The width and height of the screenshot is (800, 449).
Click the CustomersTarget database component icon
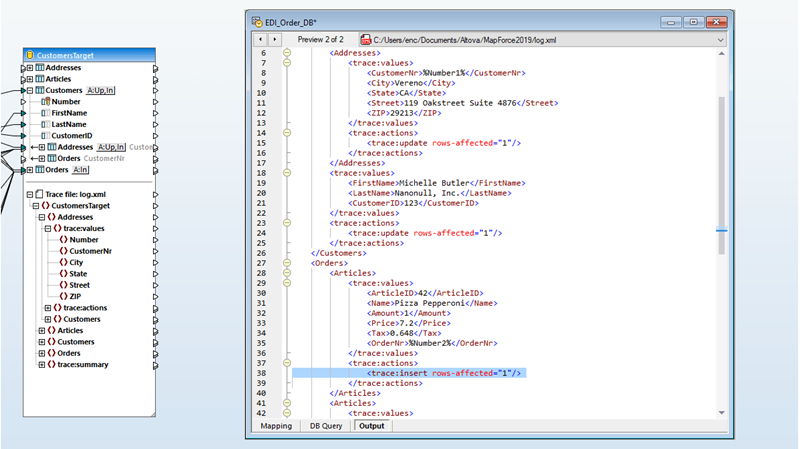pyautogui.click(x=33, y=55)
